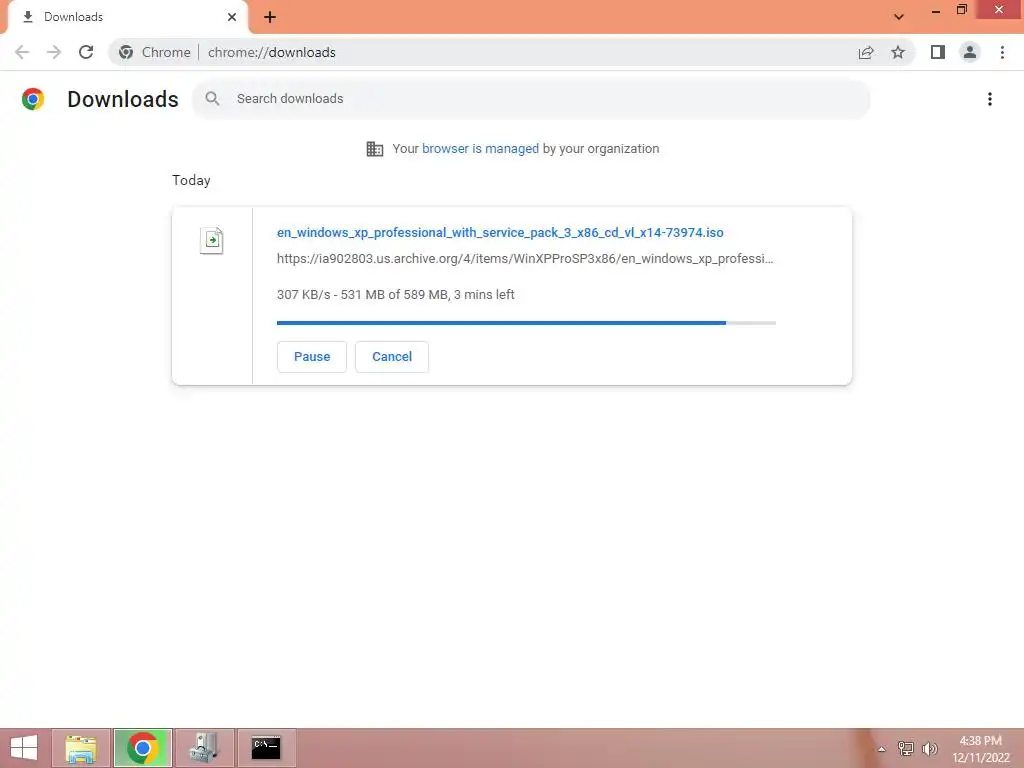Screen dimensions: 1024x768
Task: Minimize the Chrome window
Action: point(936,10)
